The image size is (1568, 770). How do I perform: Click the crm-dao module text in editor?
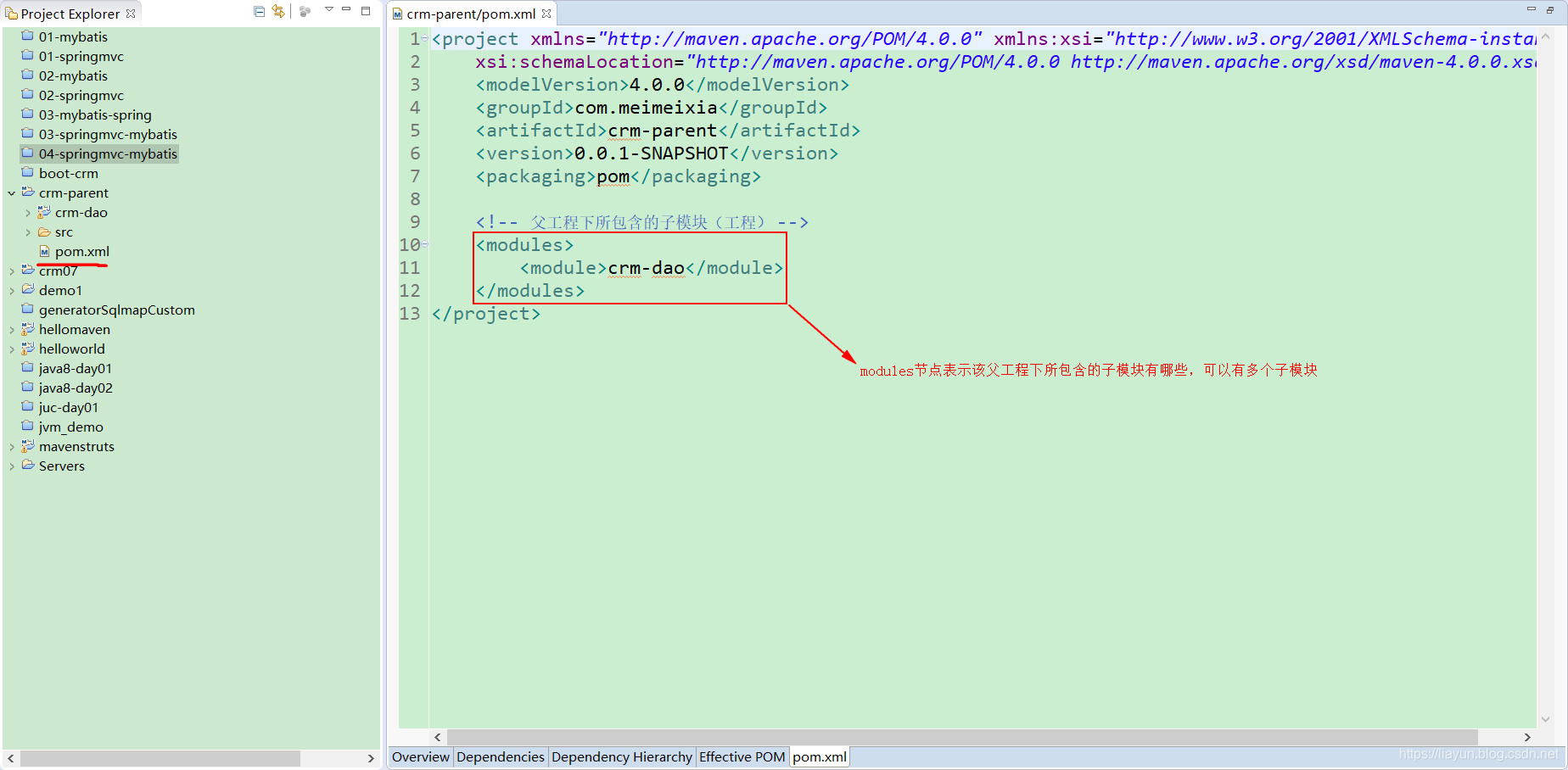click(x=647, y=268)
